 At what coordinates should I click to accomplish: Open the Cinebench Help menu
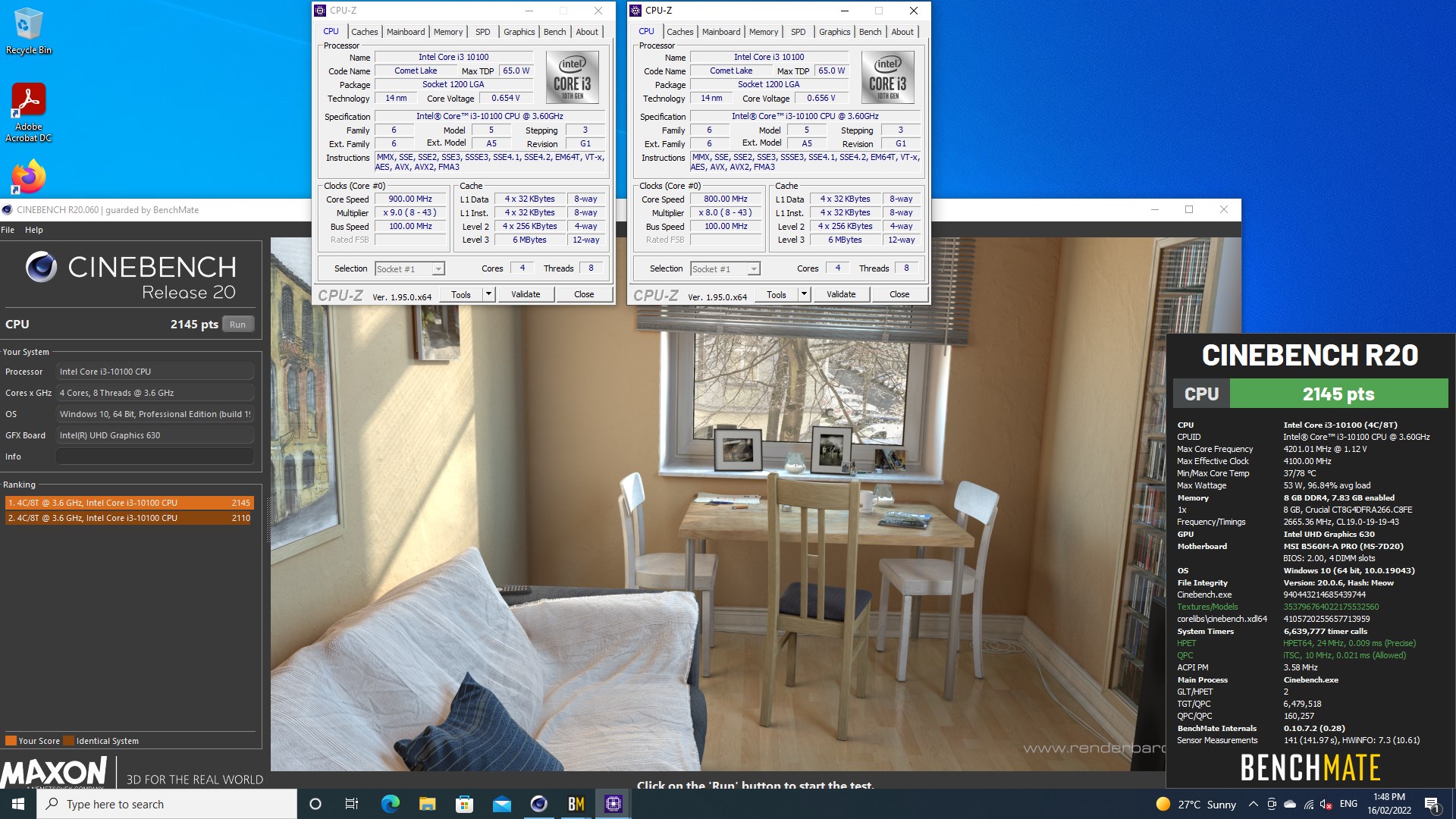[34, 230]
